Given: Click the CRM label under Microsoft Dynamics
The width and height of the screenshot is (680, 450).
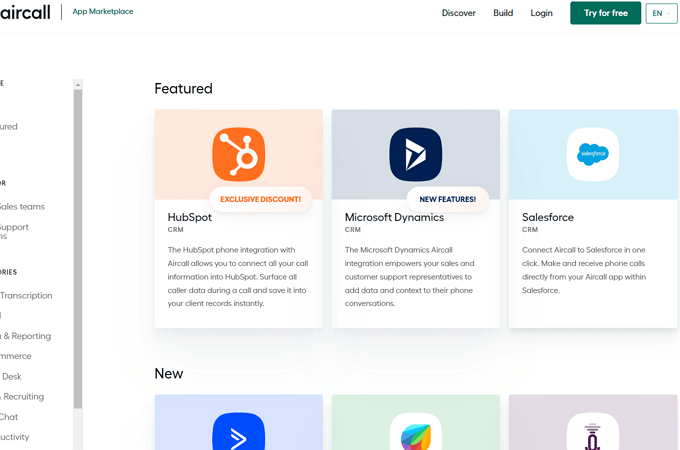Looking at the screenshot, I should pos(353,230).
